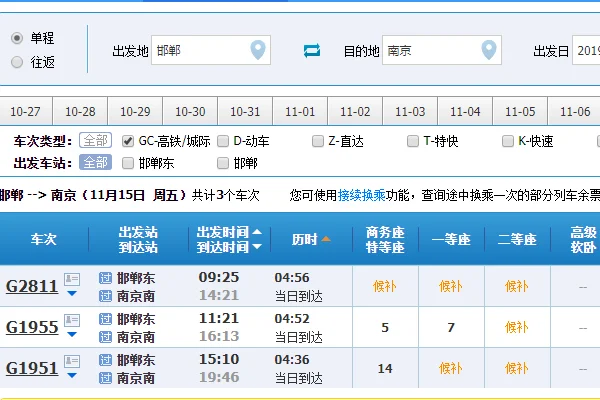Screen dimensions: 600x400
Task: Check the K-快速 train type
Action: (507, 141)
